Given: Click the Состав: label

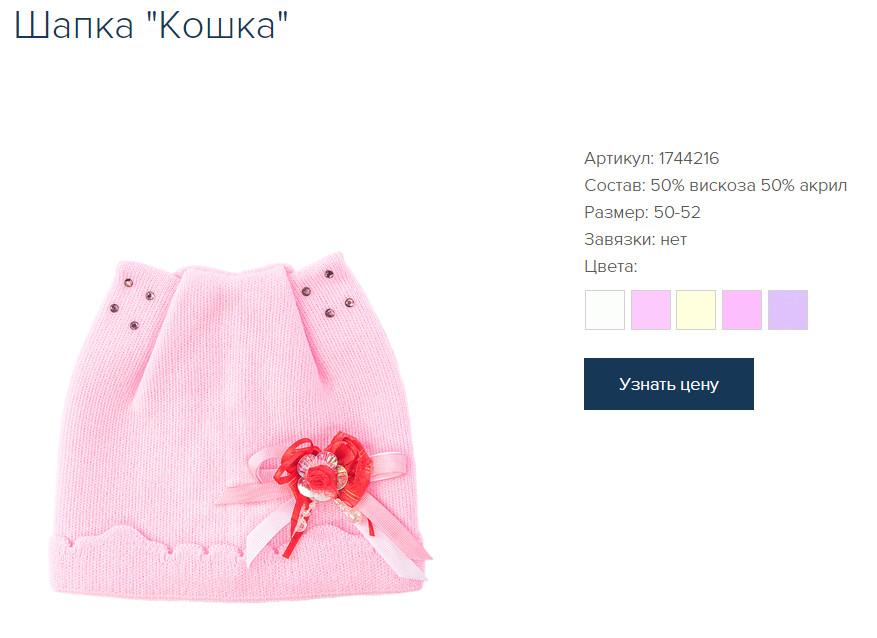Looking at the screenshot, I should pos(615,185).
